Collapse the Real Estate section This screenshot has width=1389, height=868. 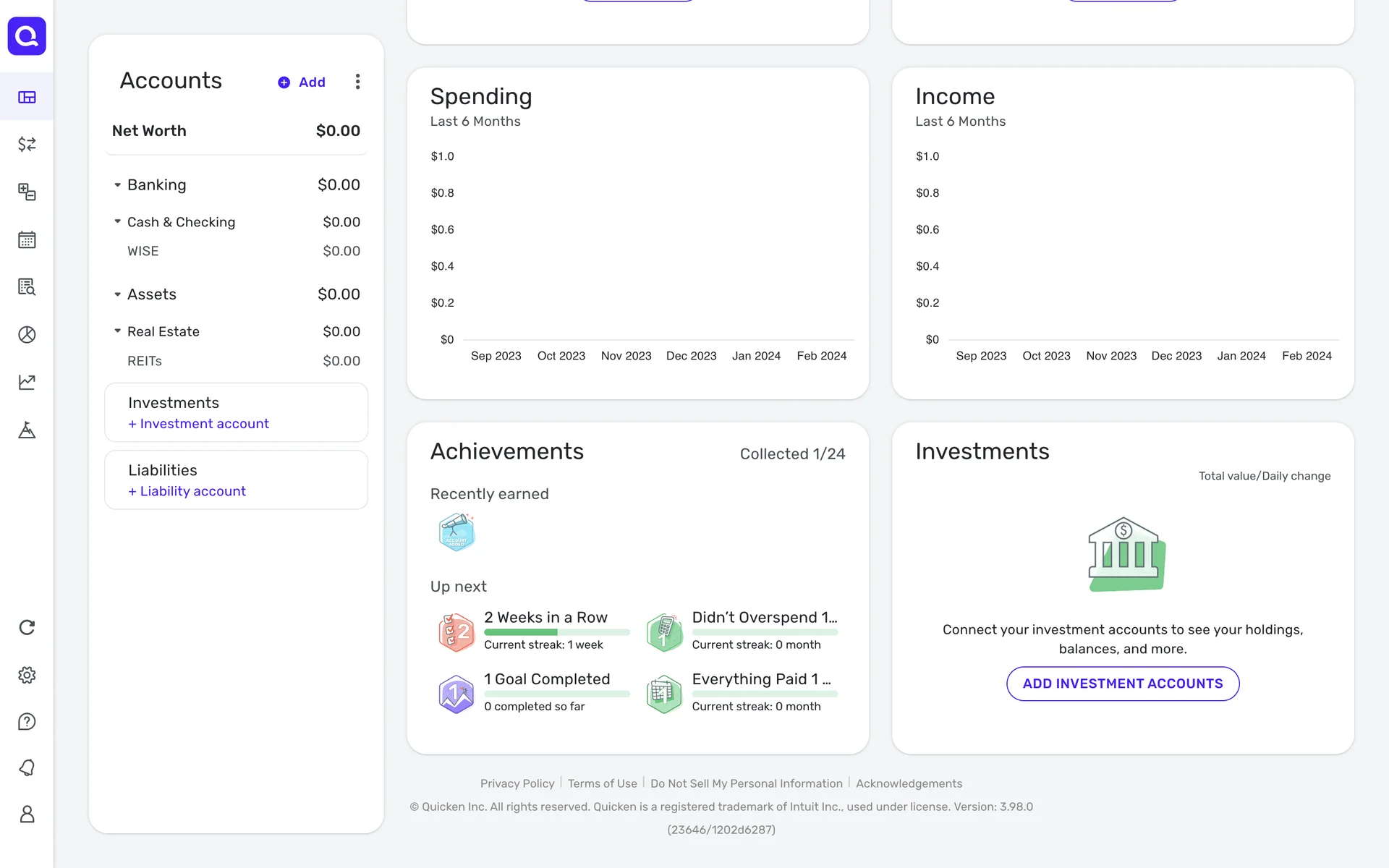pos(117,331)
